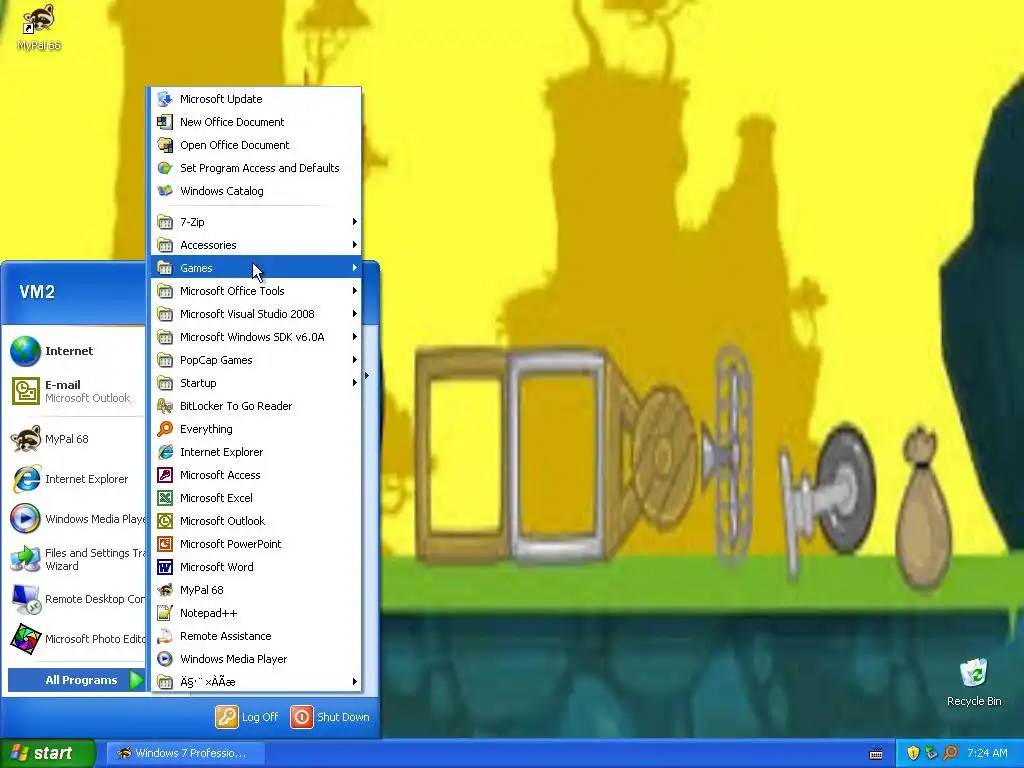Click the Microsoft Outlook clock icon
This screenshot has height=768, width=1024.
click(165, 520)
